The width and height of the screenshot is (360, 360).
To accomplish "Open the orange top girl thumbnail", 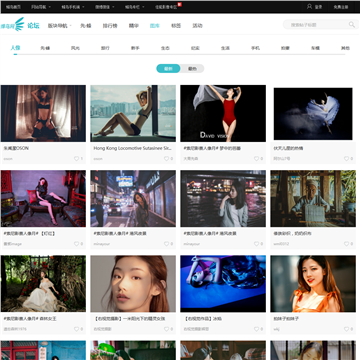I will point(313,284).
